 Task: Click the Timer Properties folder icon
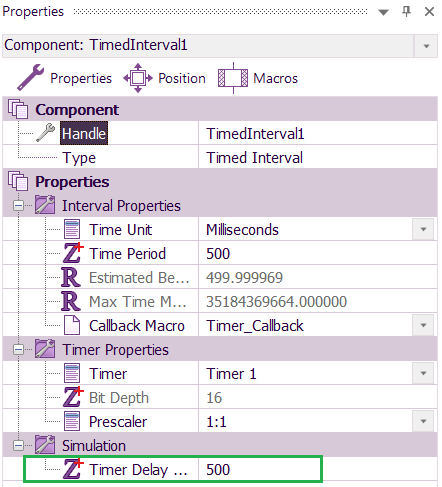[45, 349]
